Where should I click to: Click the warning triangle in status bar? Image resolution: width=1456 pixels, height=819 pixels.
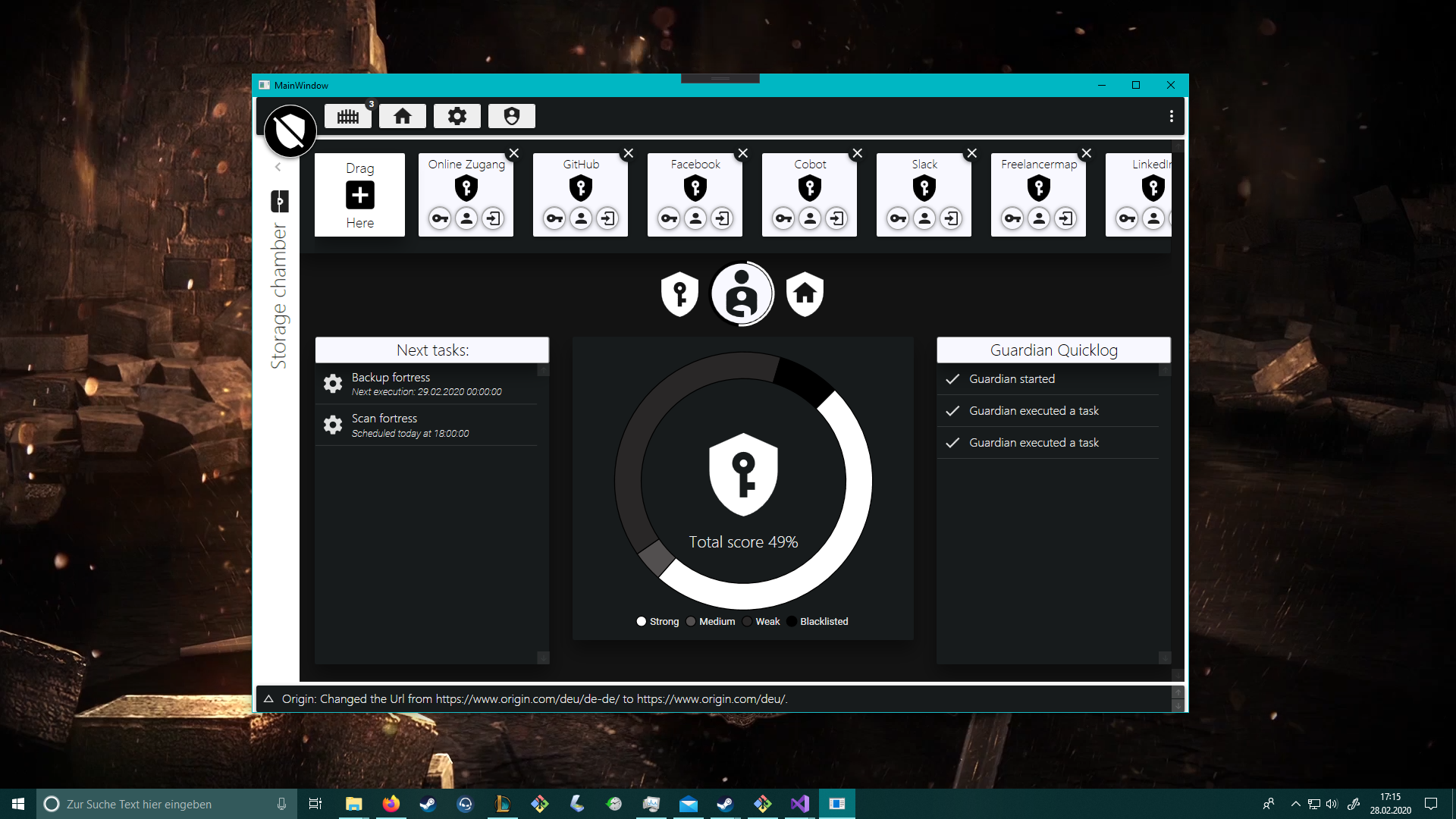[x=268, y=698]
